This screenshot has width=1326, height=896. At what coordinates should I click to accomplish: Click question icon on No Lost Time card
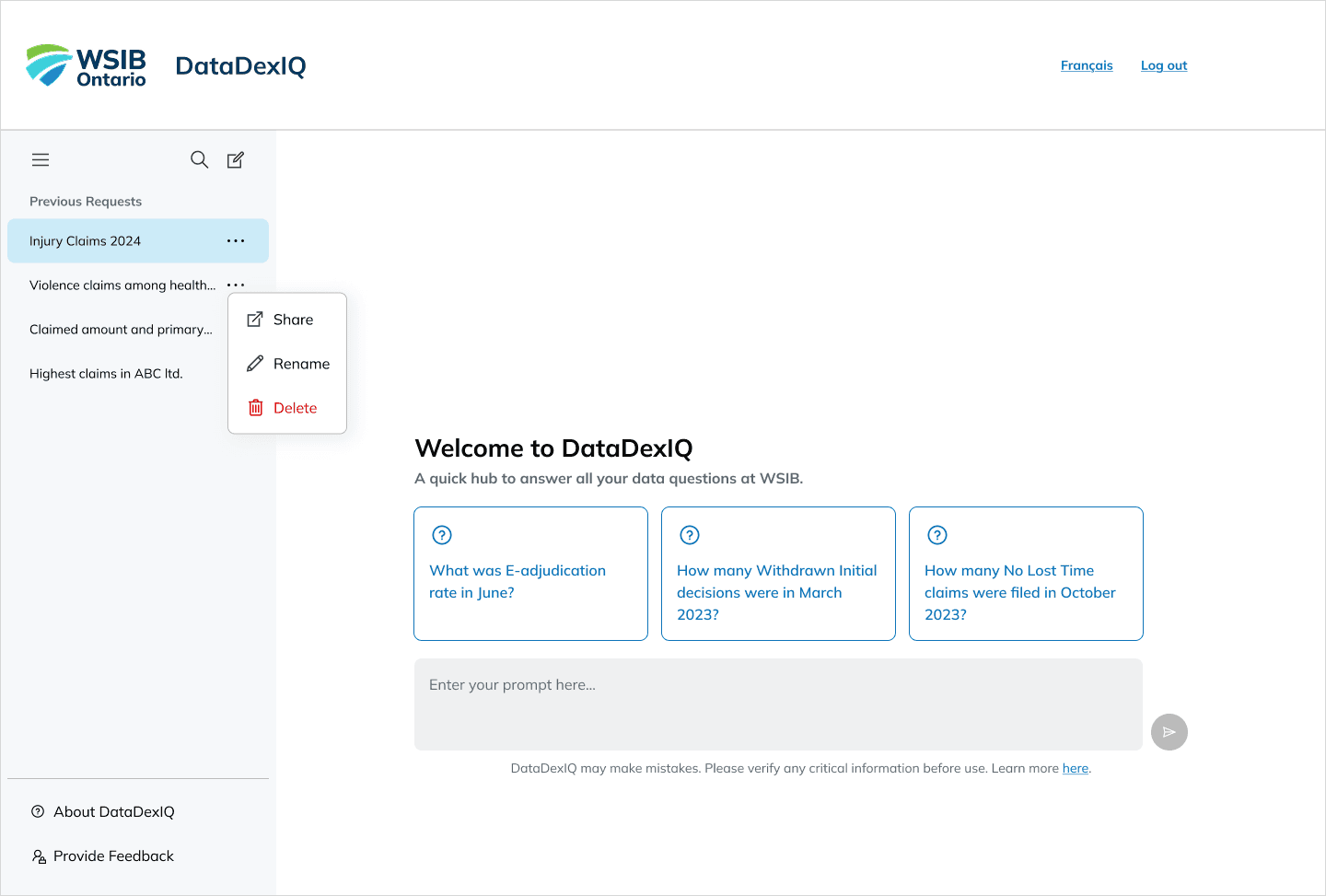937,535
